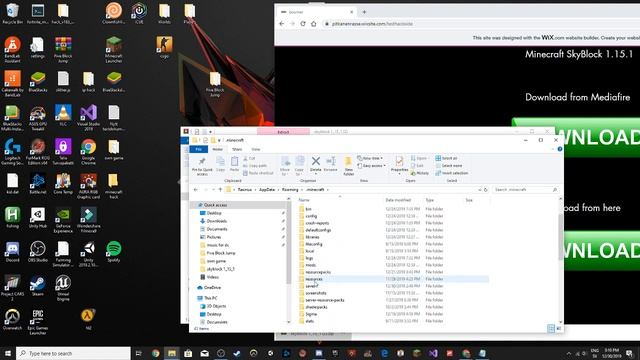The height and width of the screenshot is (360, 640).
Task: Open the Easy access dropdown
Action: [x=371, y=166]
